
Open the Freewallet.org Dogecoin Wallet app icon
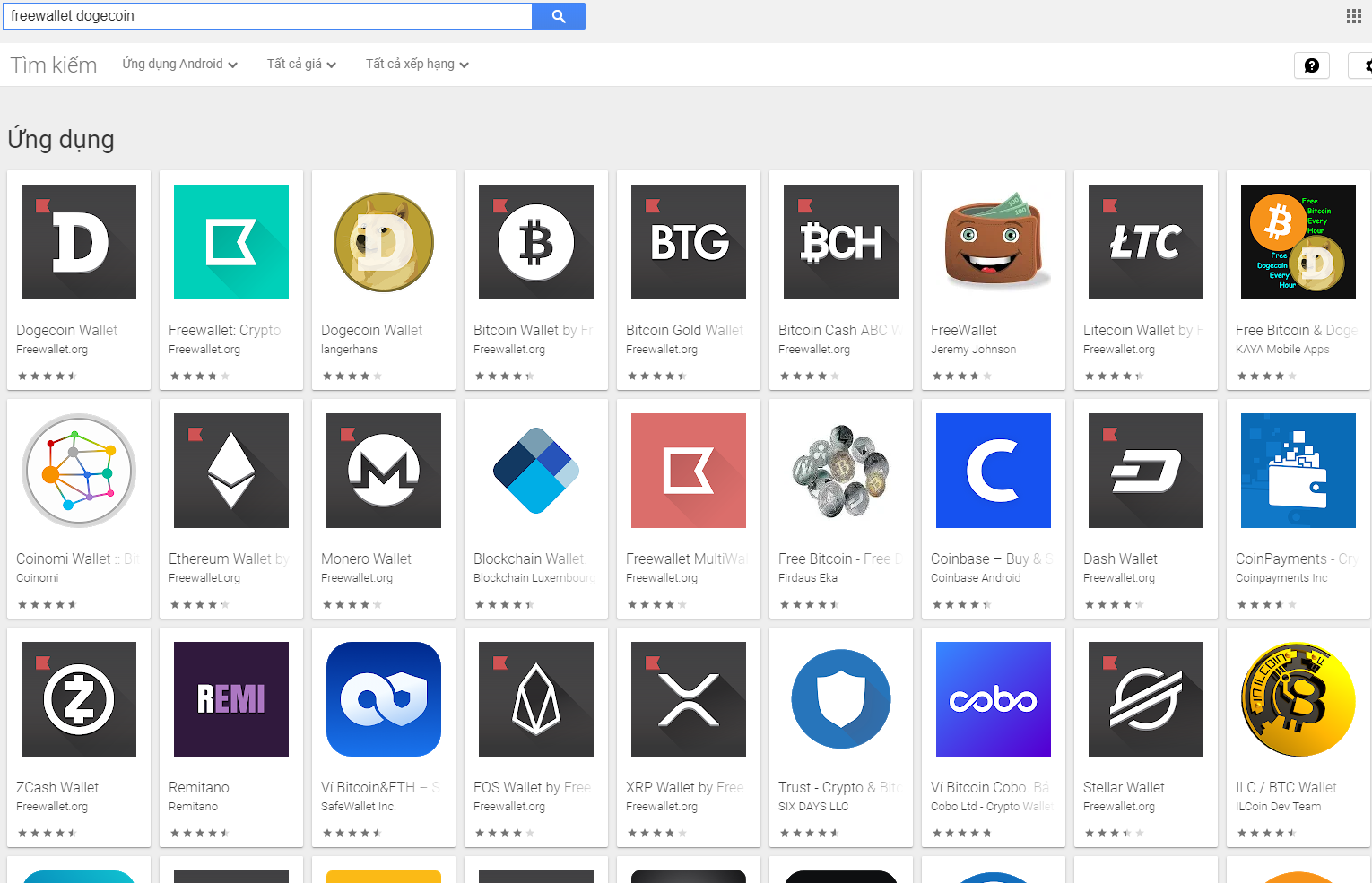(79, 242)
